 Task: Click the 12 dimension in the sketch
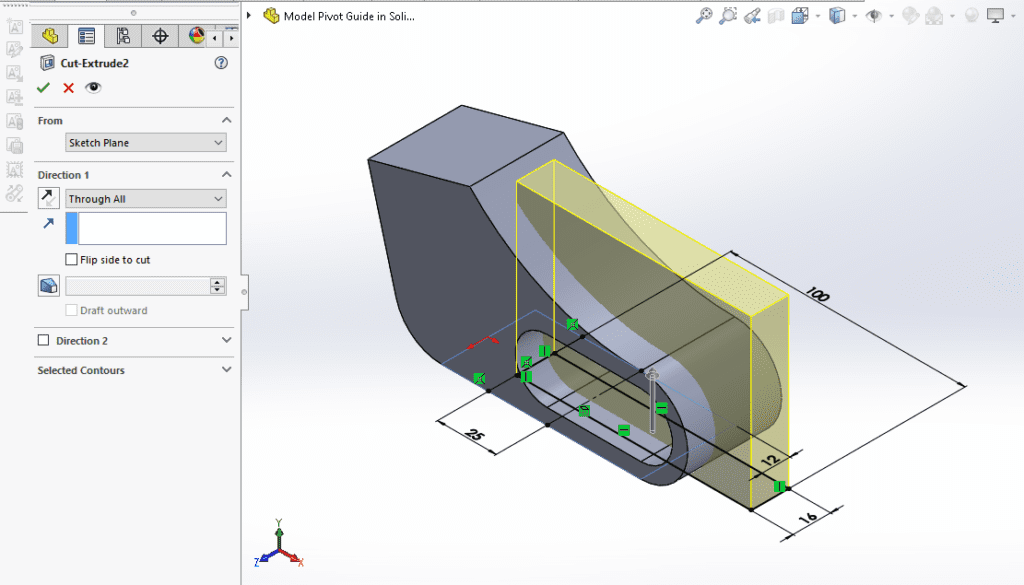[771, 460]
